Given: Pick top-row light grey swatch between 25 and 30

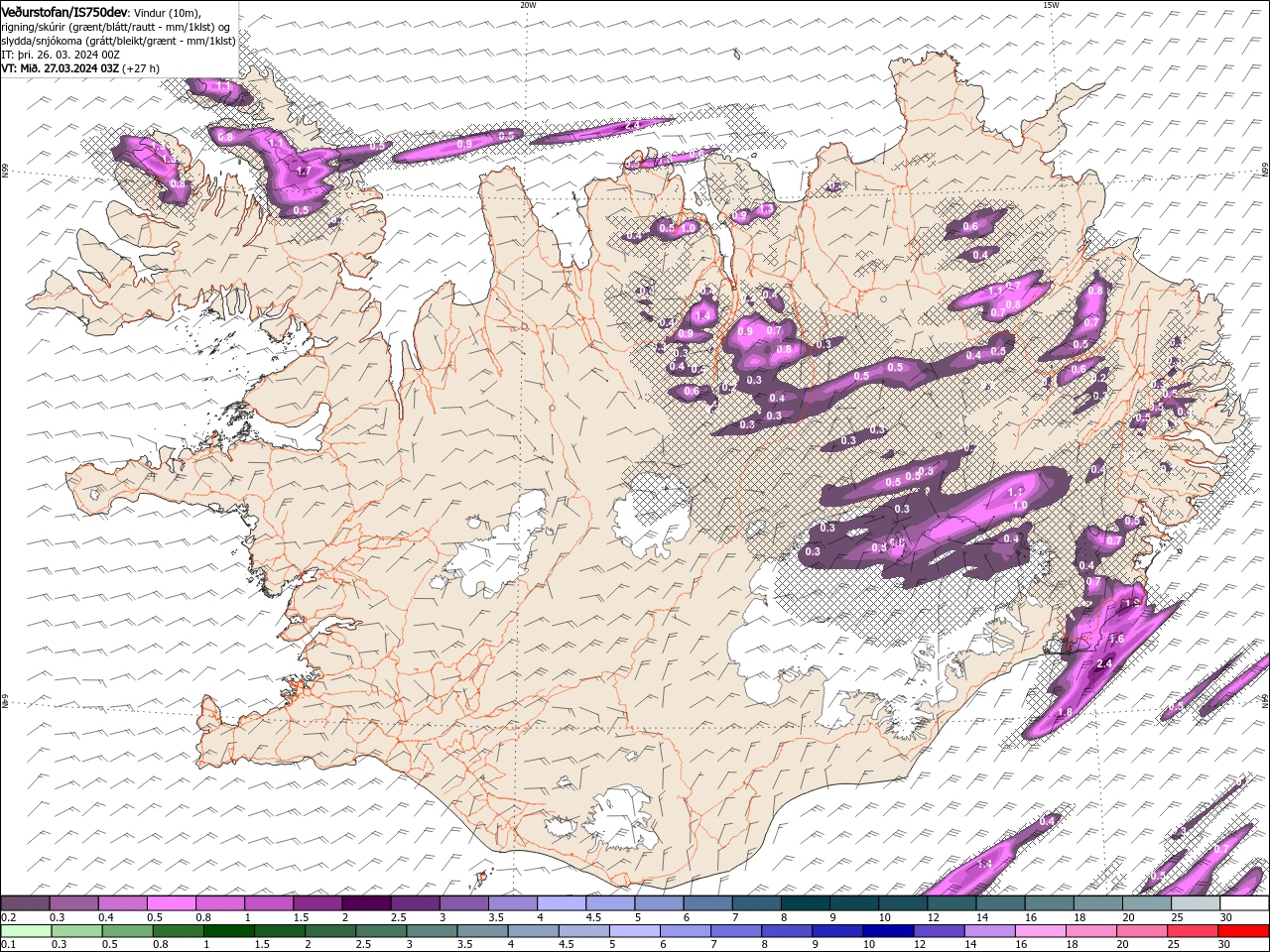Looking at the screenshot, I should click(1197, 903).
